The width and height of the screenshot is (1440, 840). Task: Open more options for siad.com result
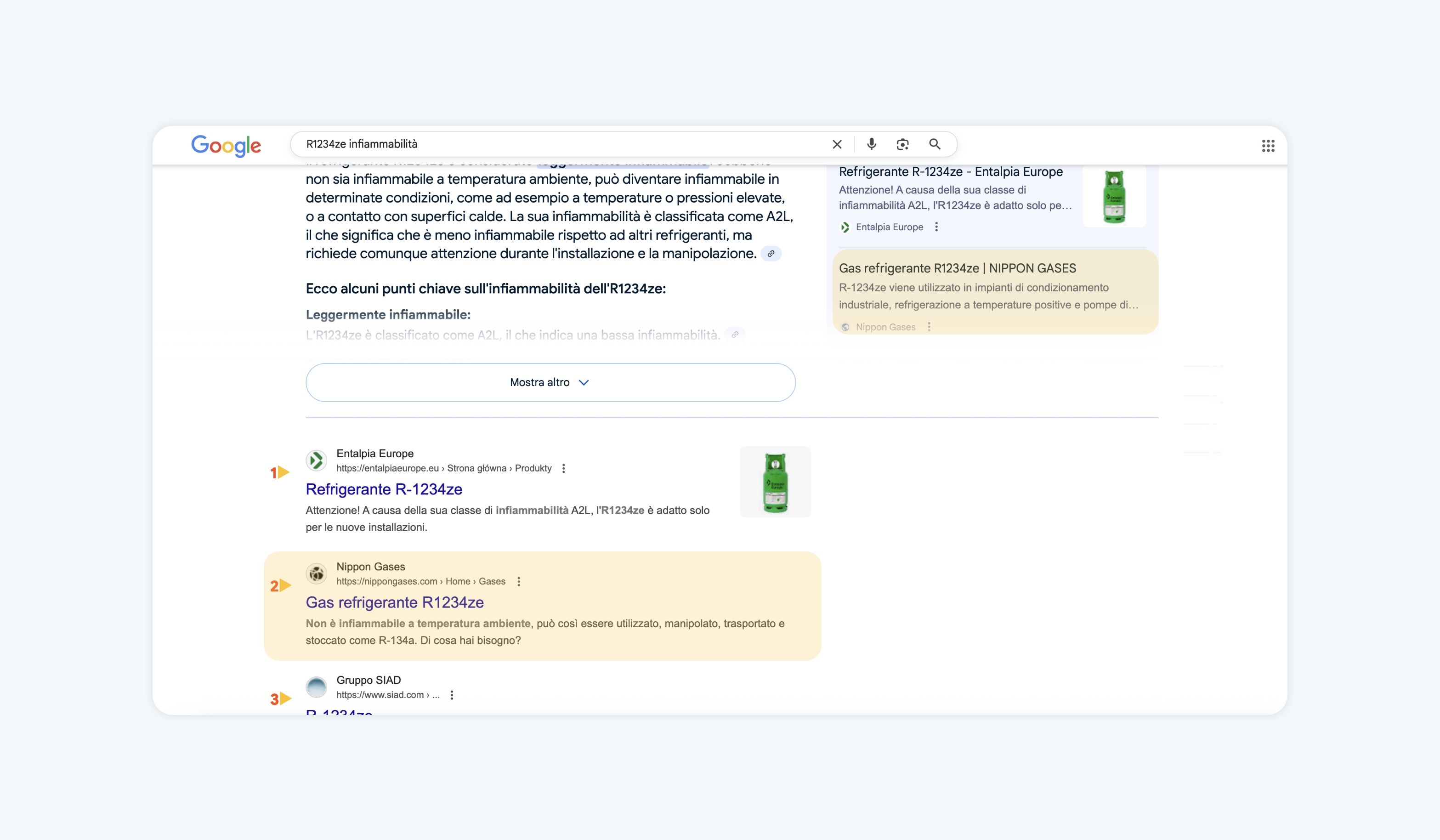[451, 695]
